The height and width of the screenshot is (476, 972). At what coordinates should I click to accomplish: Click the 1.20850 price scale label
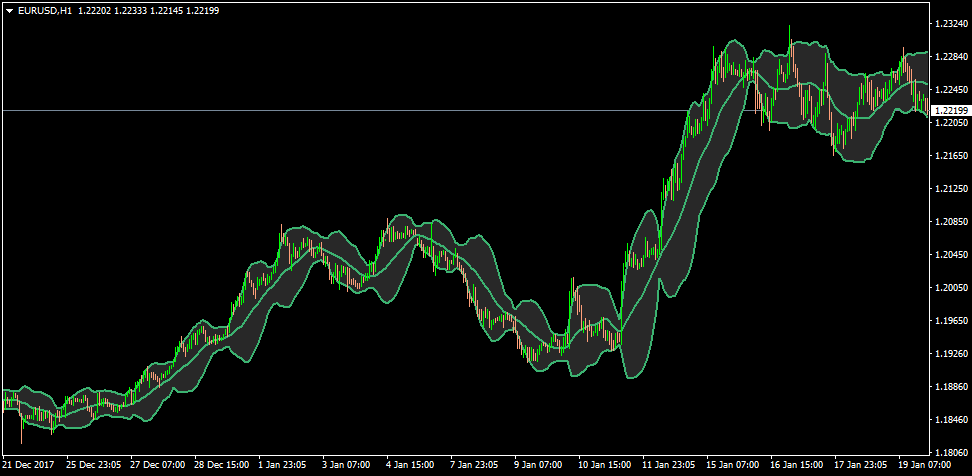(951, 221)
